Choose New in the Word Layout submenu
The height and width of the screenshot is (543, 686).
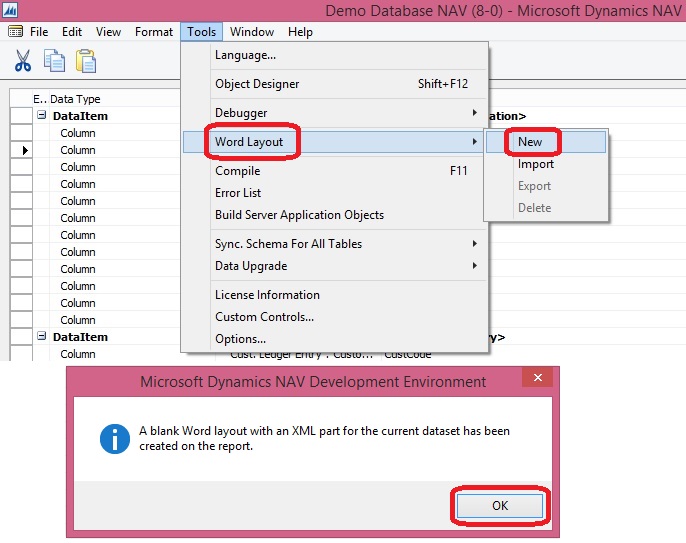[x=530, y=142]
